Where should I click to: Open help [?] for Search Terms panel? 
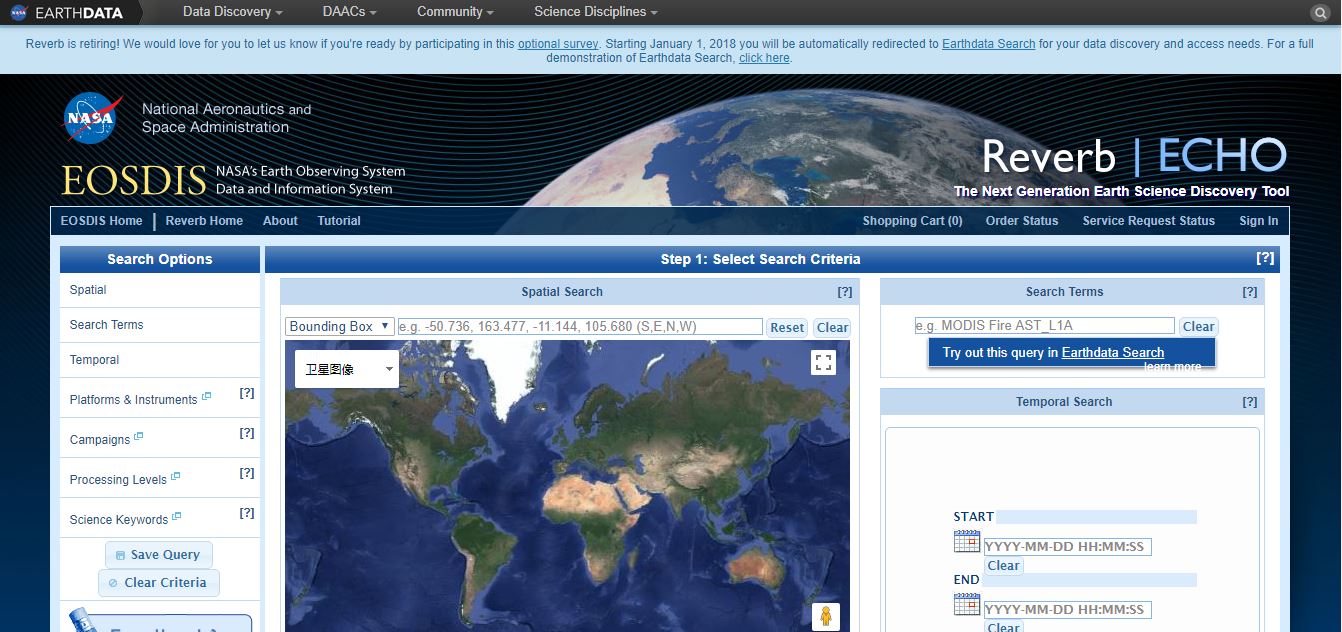[x=1250, y=292]
